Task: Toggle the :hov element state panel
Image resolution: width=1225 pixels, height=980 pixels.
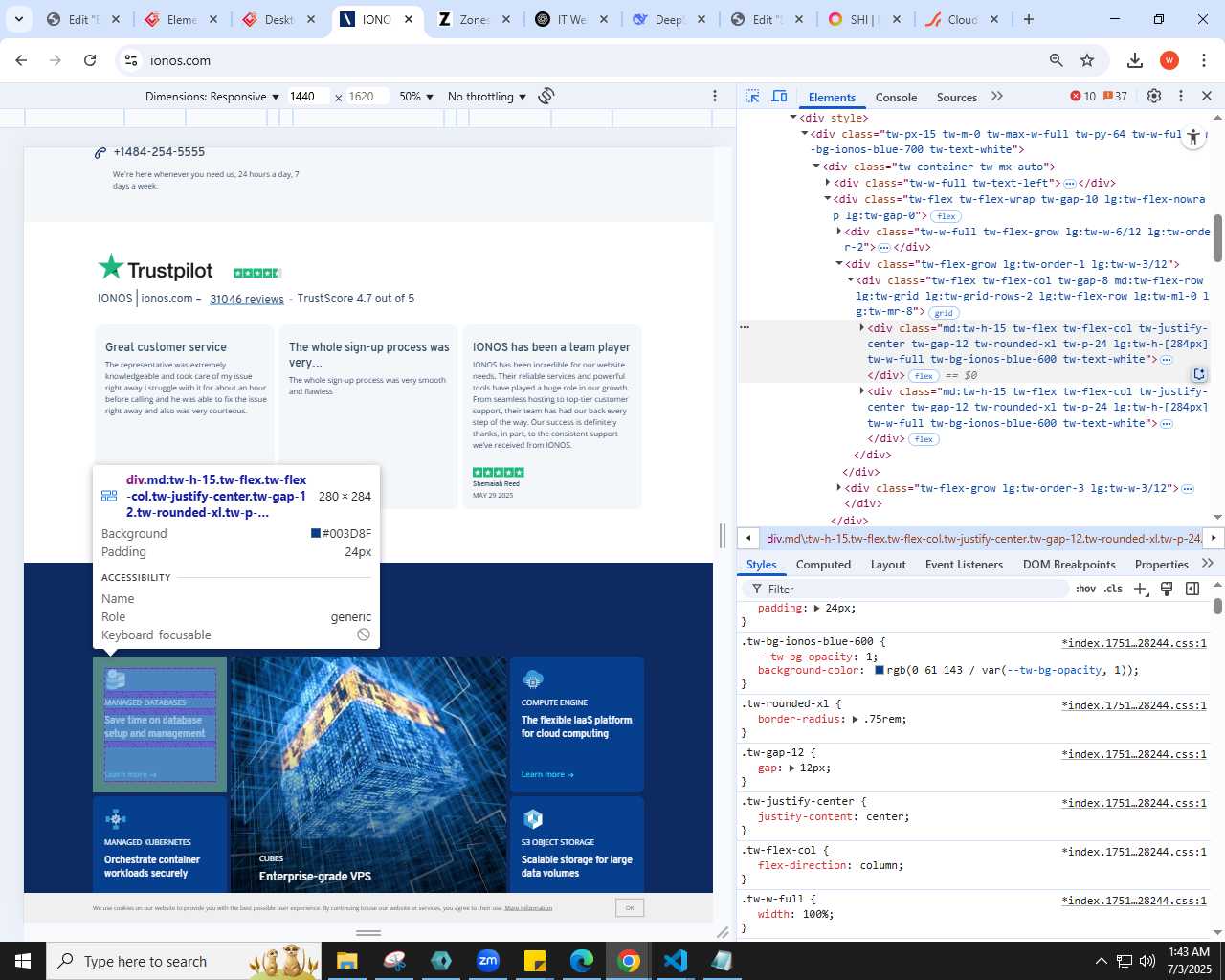Action: (1085, 590)
